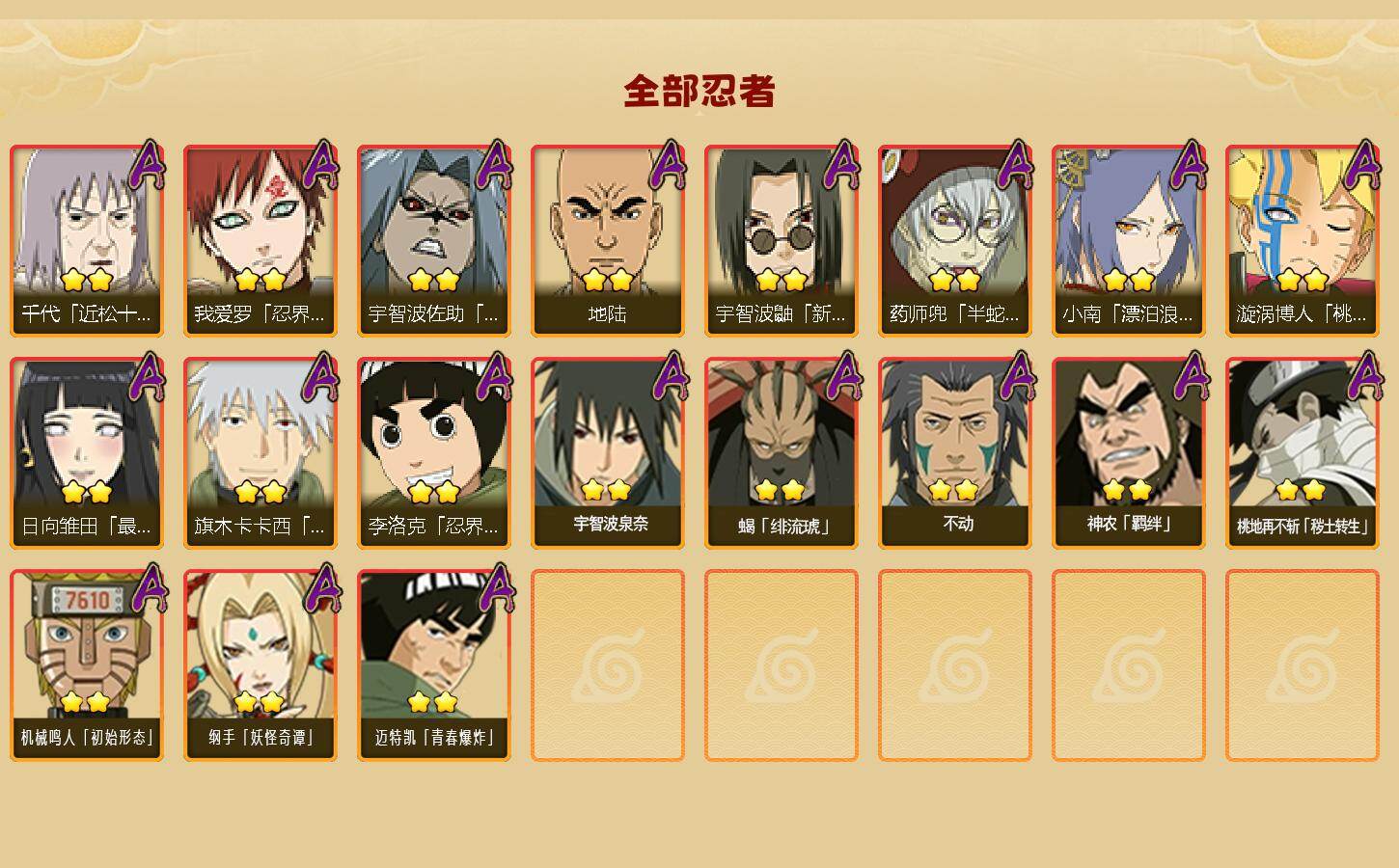The width and height of the screenshot is (1399, 868).
Task: Select the 日向雏田 ninja card
Action: (87, 453)
